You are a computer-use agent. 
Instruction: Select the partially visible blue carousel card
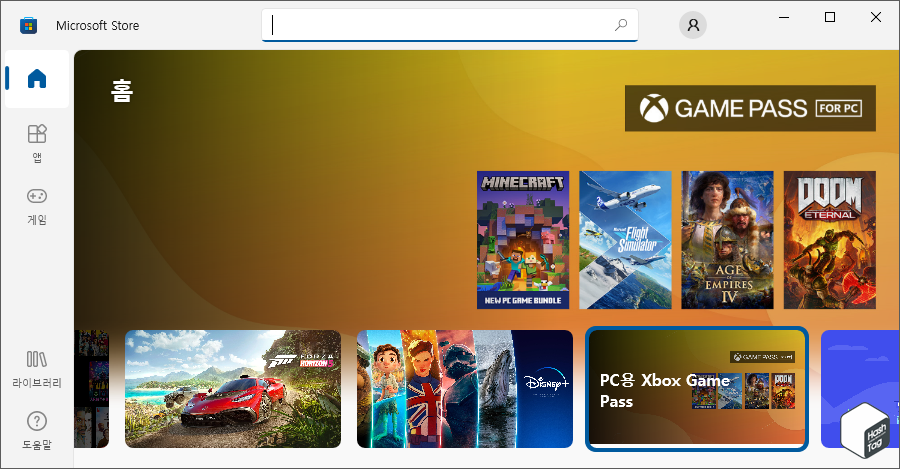[x=859, y=389]
